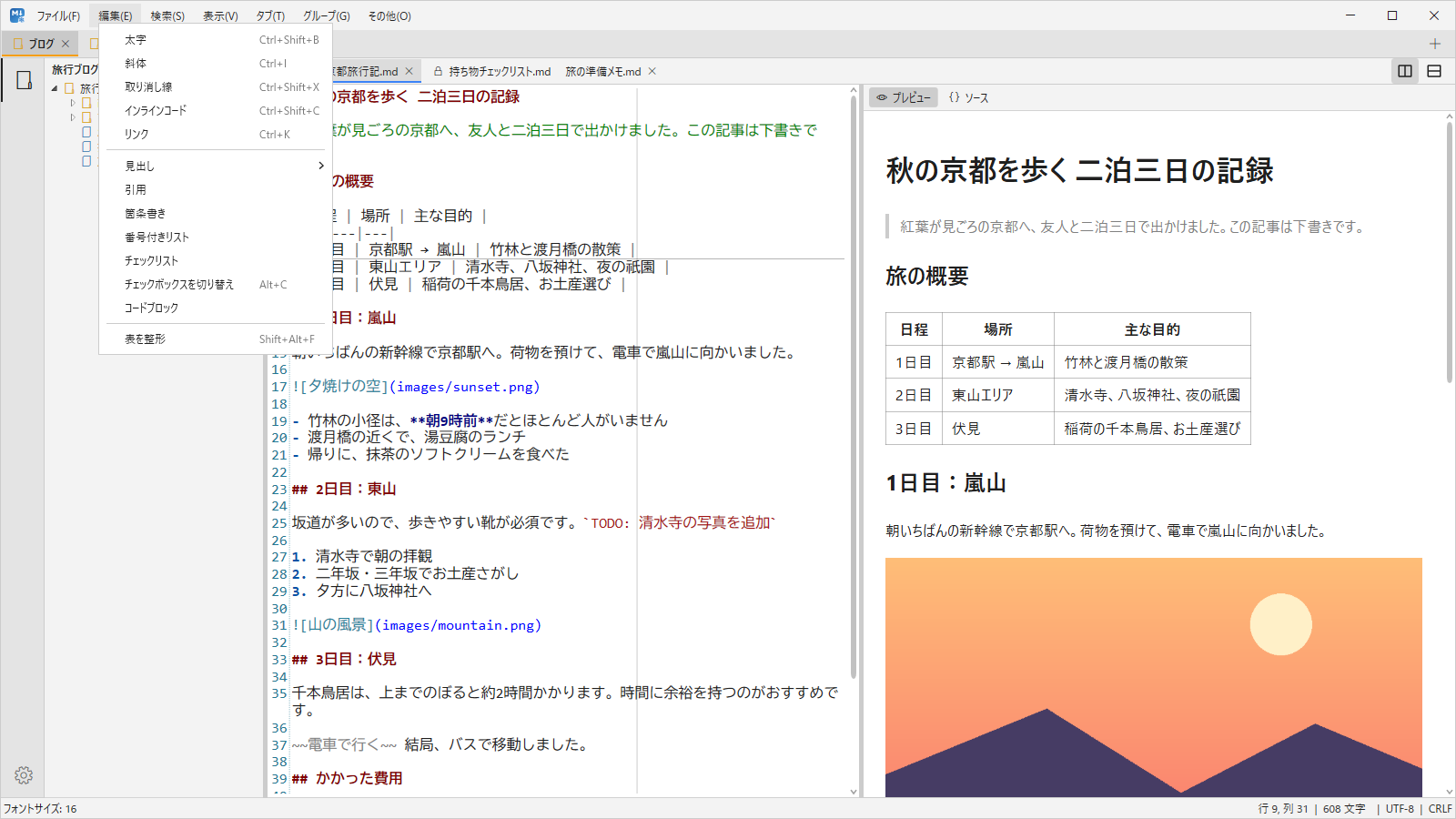Select インラインコード menu entry

click(215, 111)
